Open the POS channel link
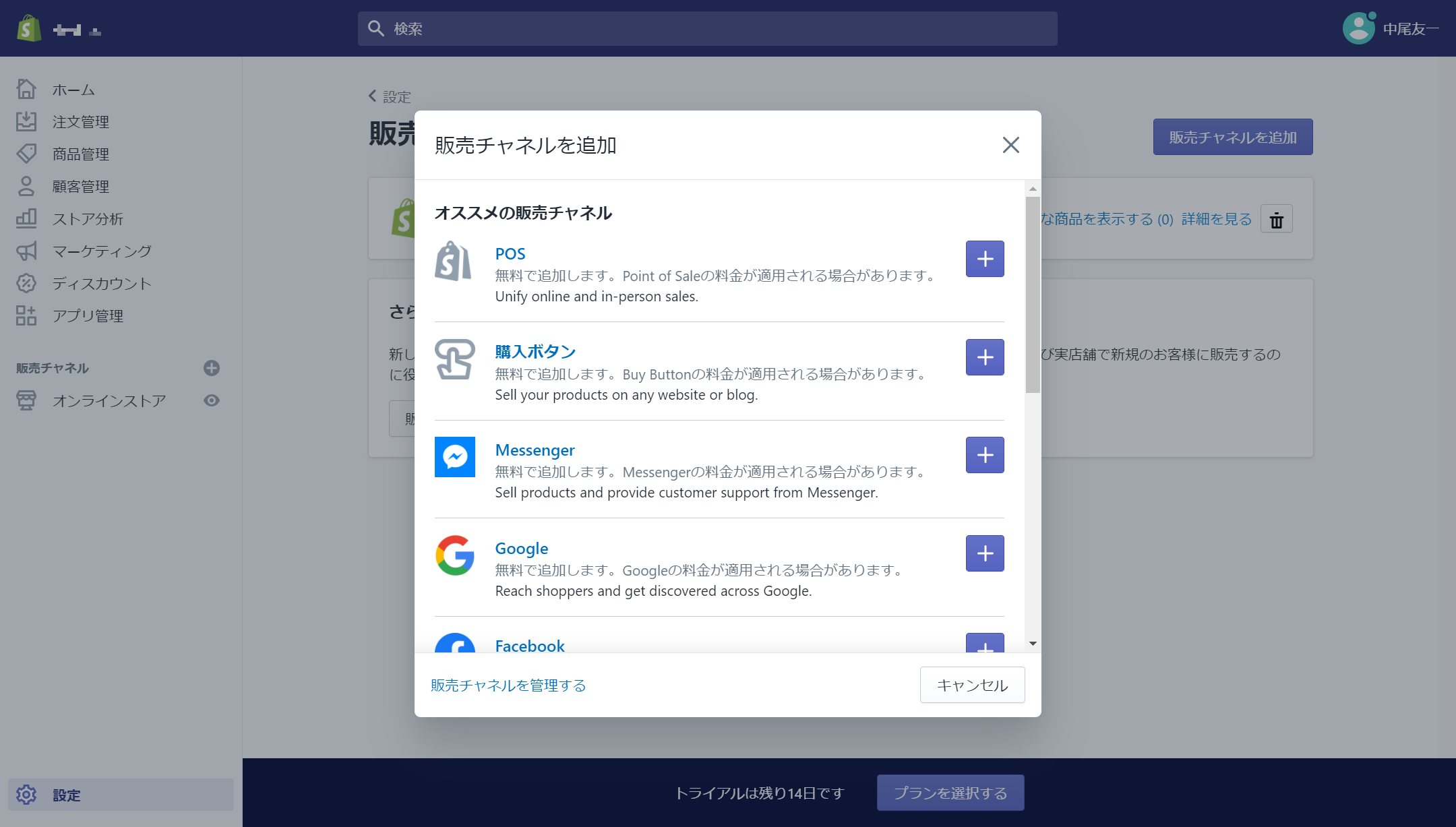1456x827 pixels. [510, 254]
